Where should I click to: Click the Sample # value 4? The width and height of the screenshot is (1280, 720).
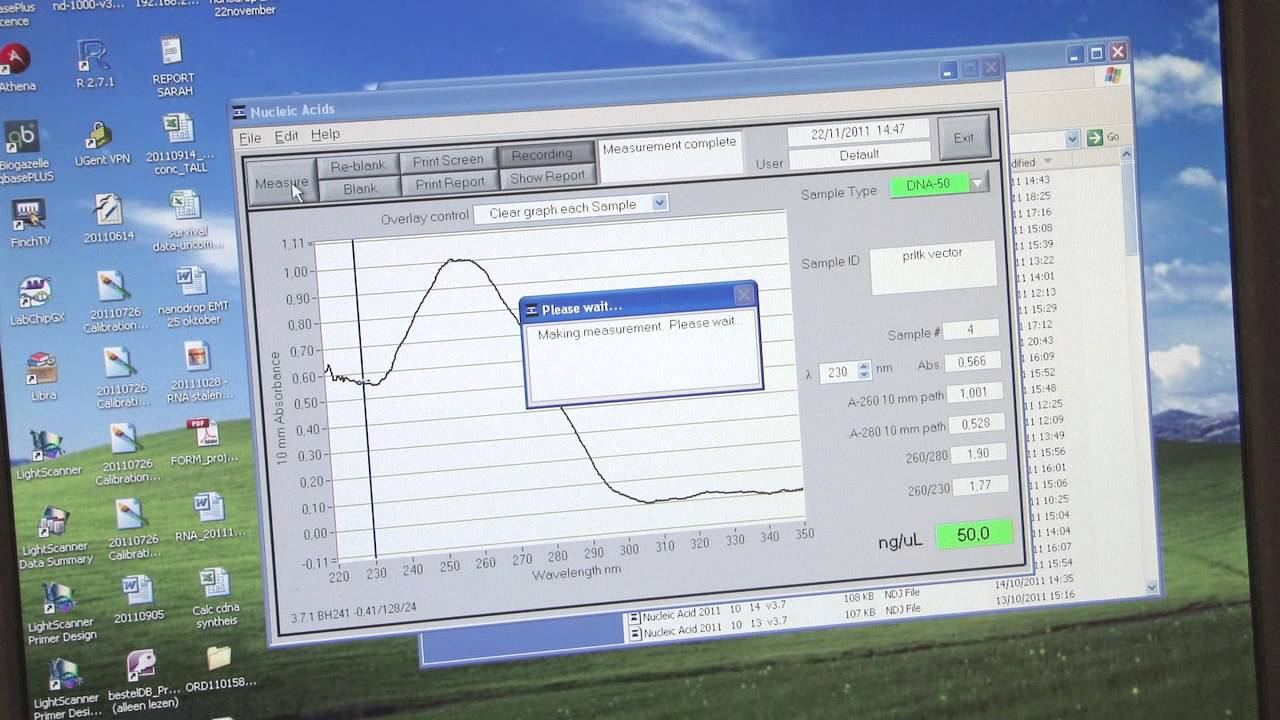[x=969, y=330]
